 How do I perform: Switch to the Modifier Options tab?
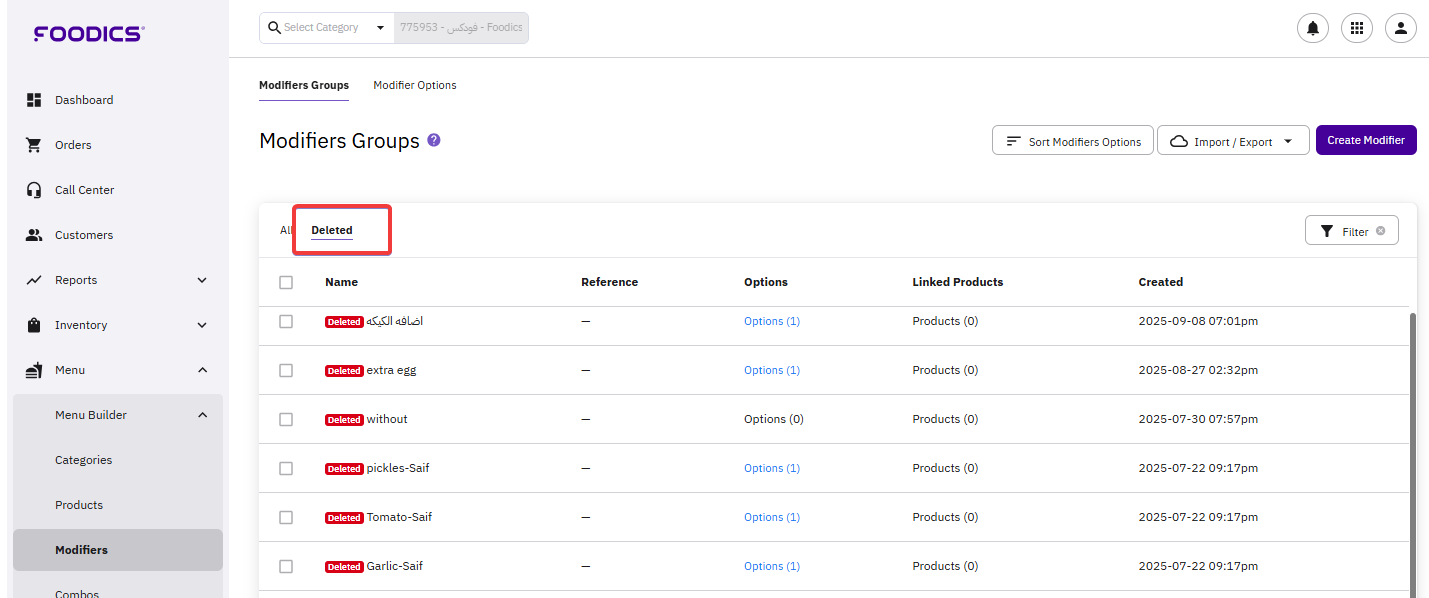[415, 85]
